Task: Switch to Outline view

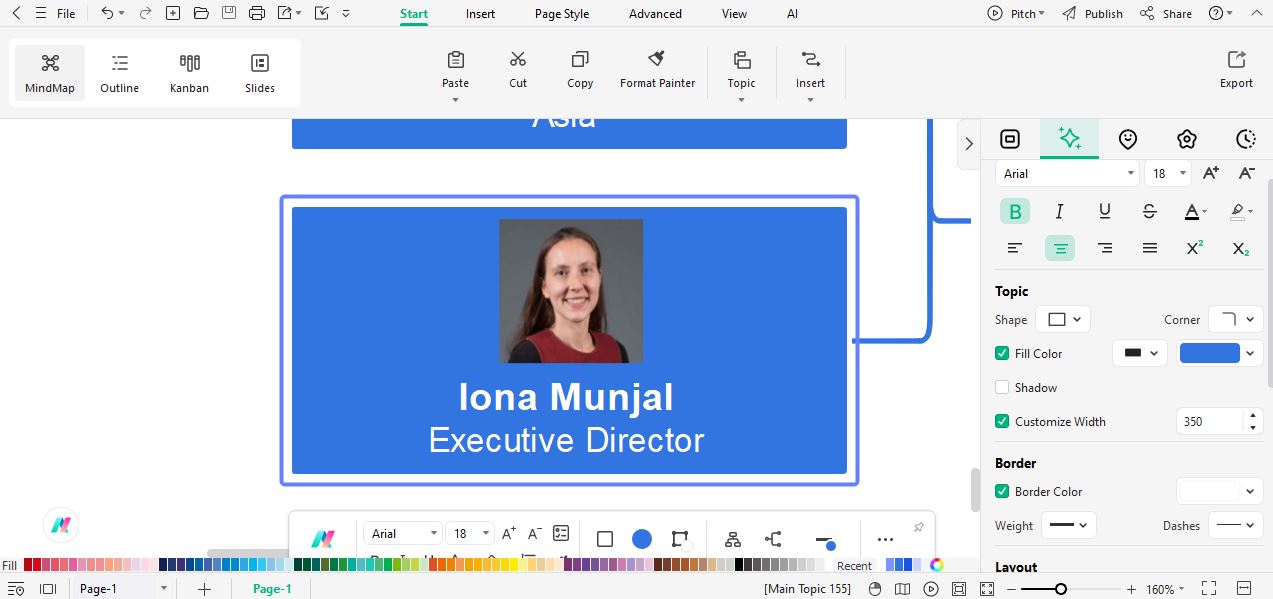Action: tap(120, 73)
